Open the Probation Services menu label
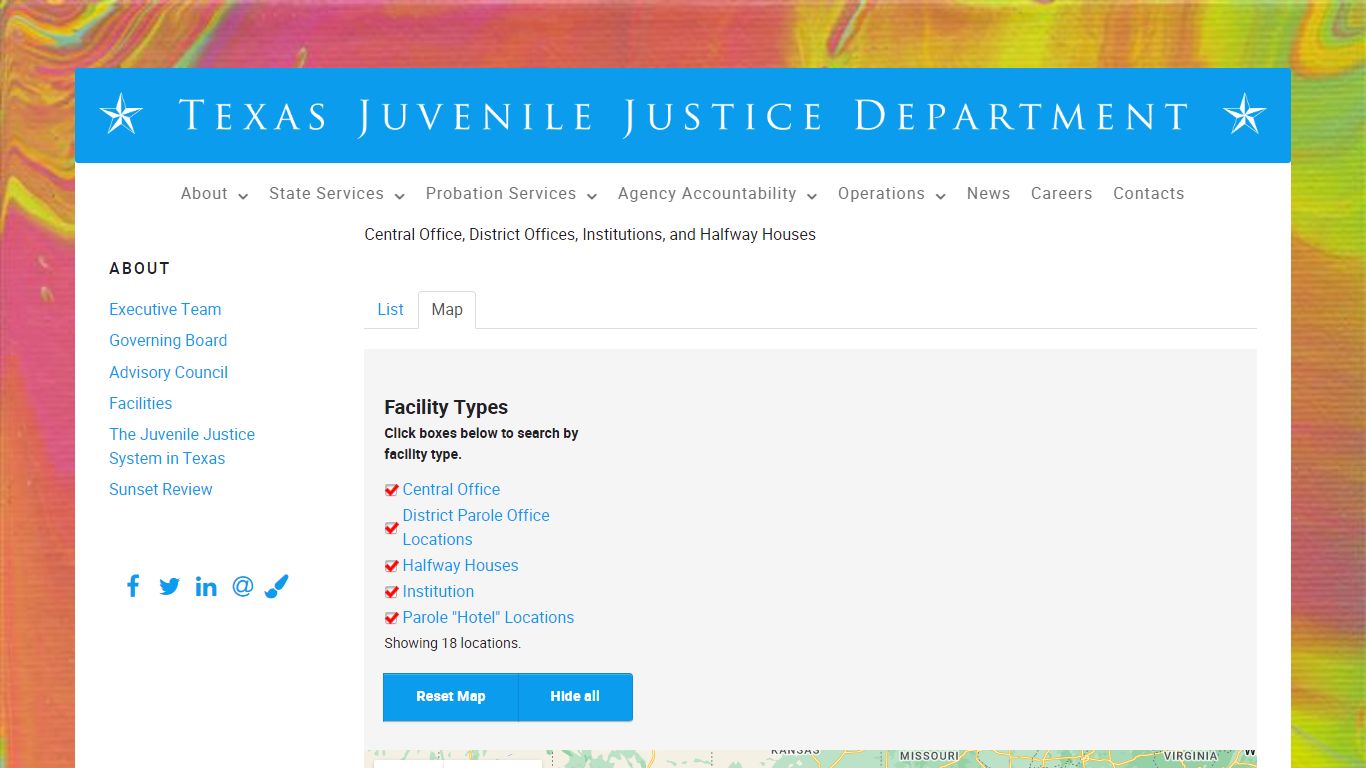 [501, 194]
